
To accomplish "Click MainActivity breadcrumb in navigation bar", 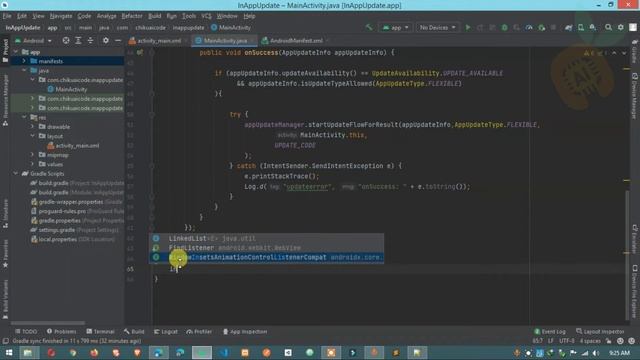I will tap(231, 27).
